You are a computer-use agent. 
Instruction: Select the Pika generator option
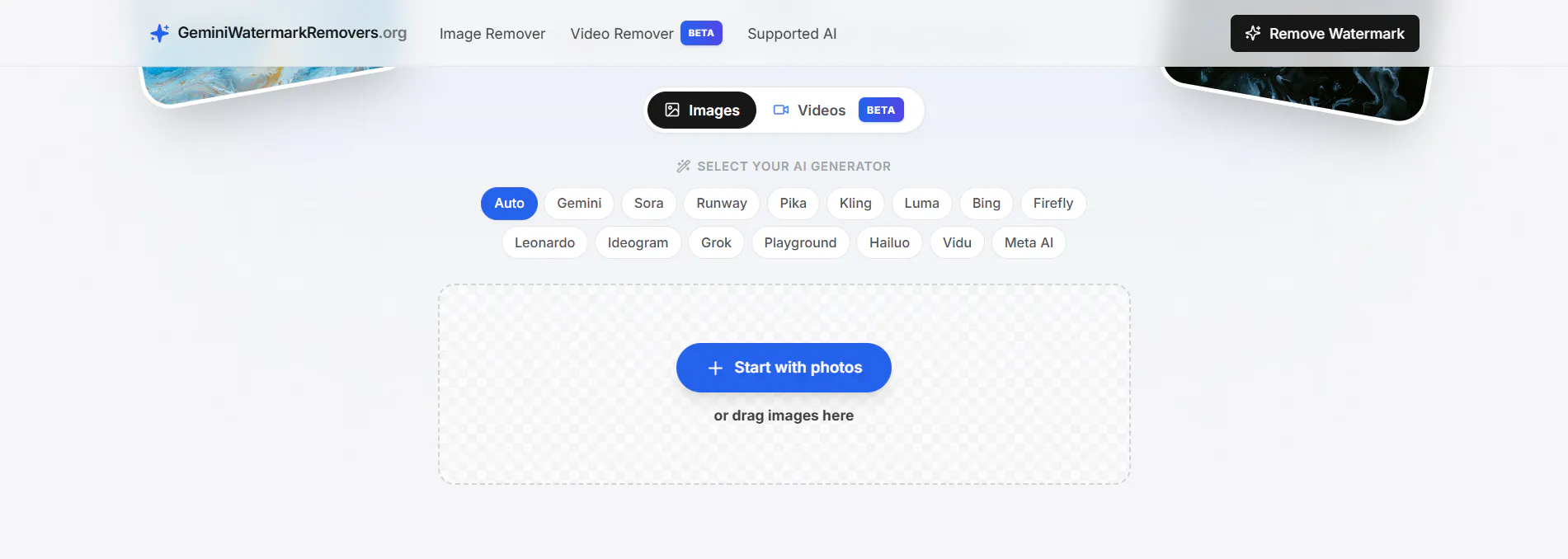tap(793, 204)
